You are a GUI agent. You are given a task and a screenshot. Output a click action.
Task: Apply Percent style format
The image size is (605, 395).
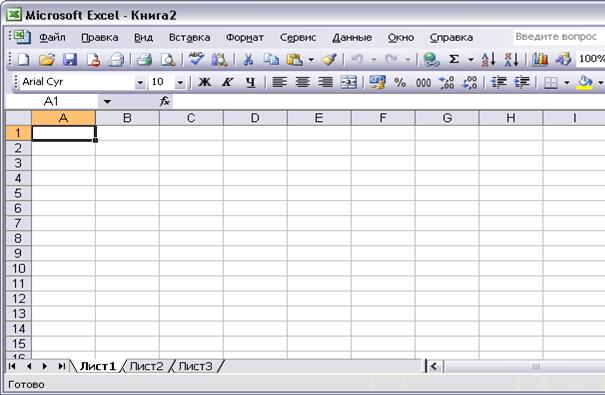point(400,82)
